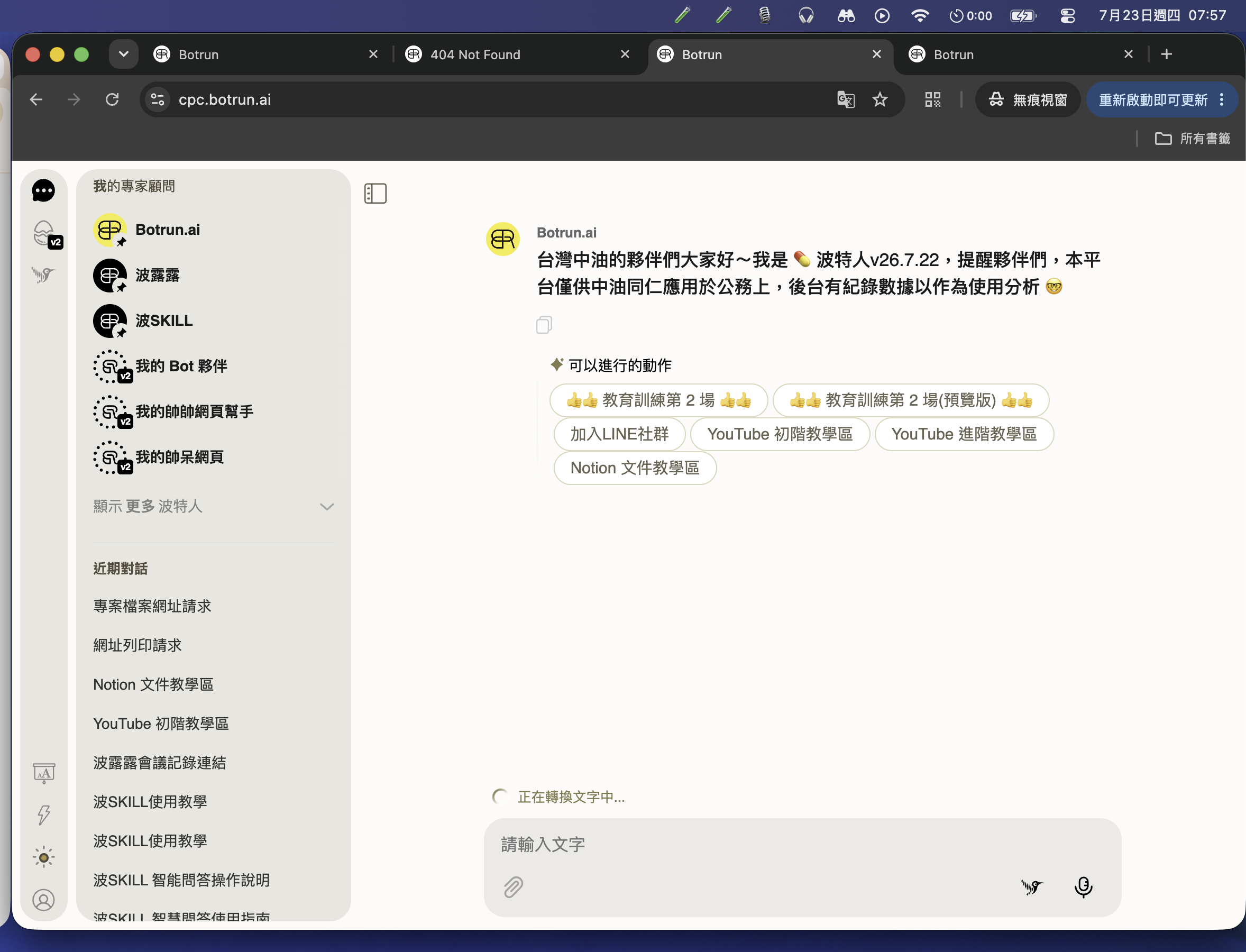Close the 404 Not Found tab
This screenshot has height=952, width=1246.
[625, 54]
